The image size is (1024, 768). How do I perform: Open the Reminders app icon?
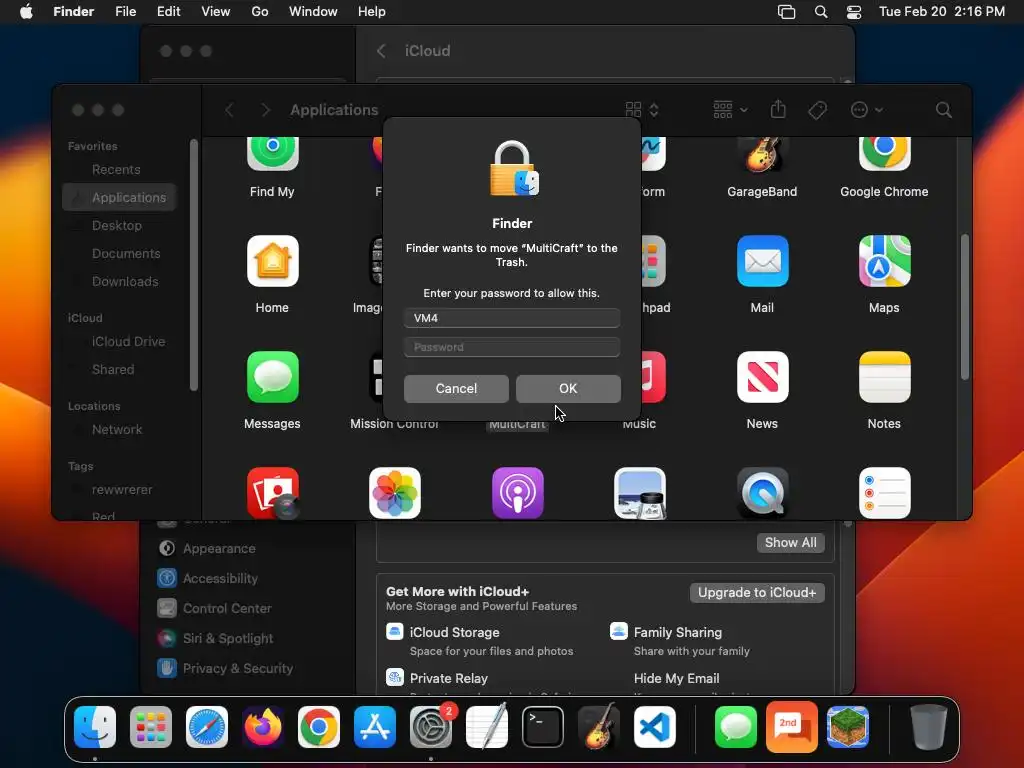pos(884,493)
